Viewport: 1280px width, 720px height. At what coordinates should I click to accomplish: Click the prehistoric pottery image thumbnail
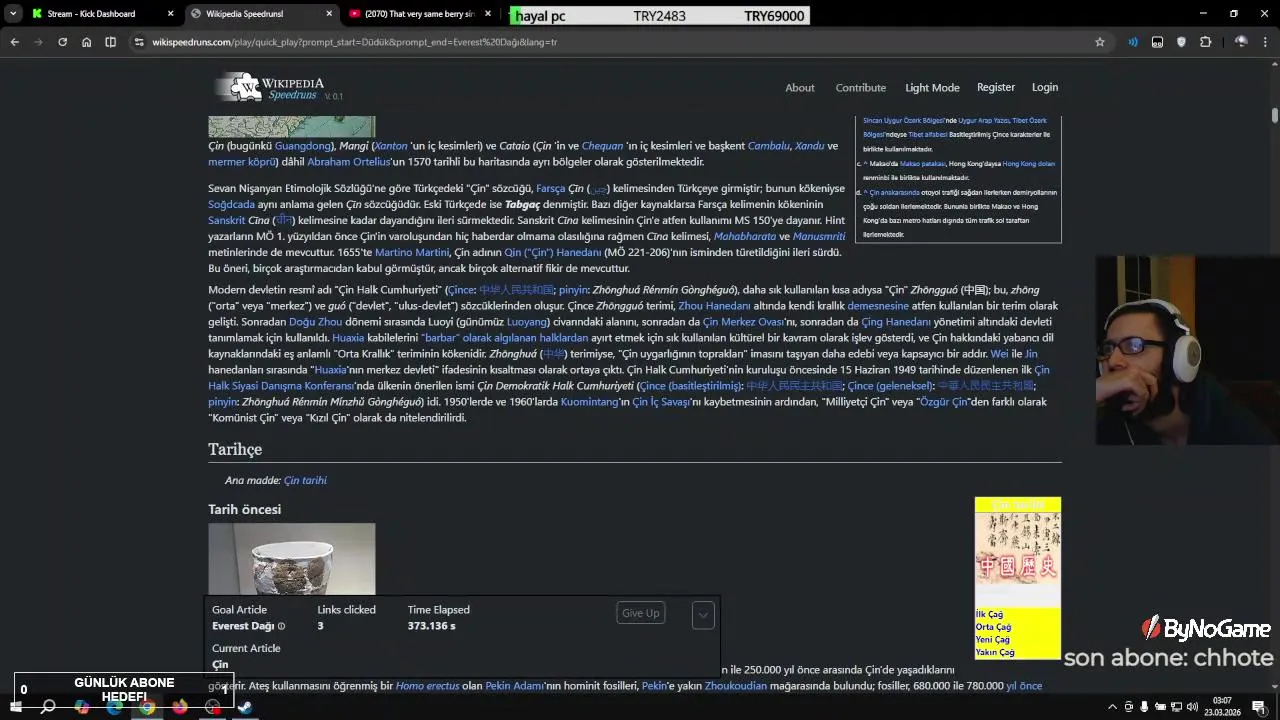click(292, 559)
